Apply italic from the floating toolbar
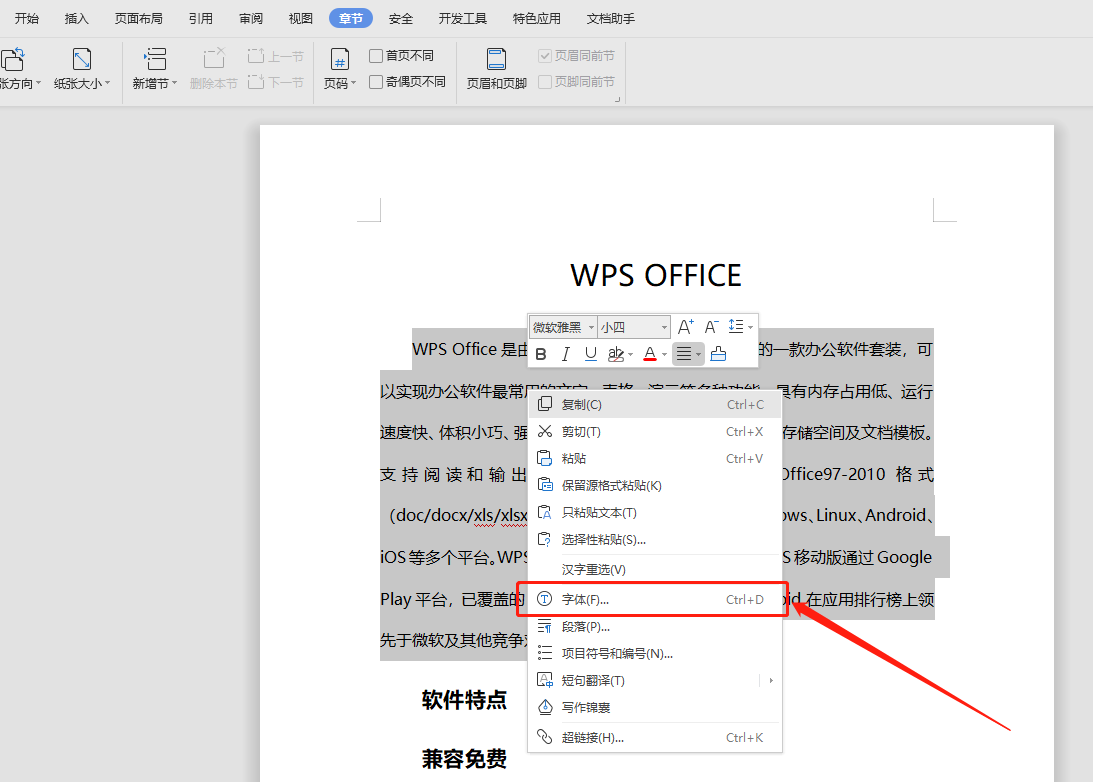 [566, 354]
